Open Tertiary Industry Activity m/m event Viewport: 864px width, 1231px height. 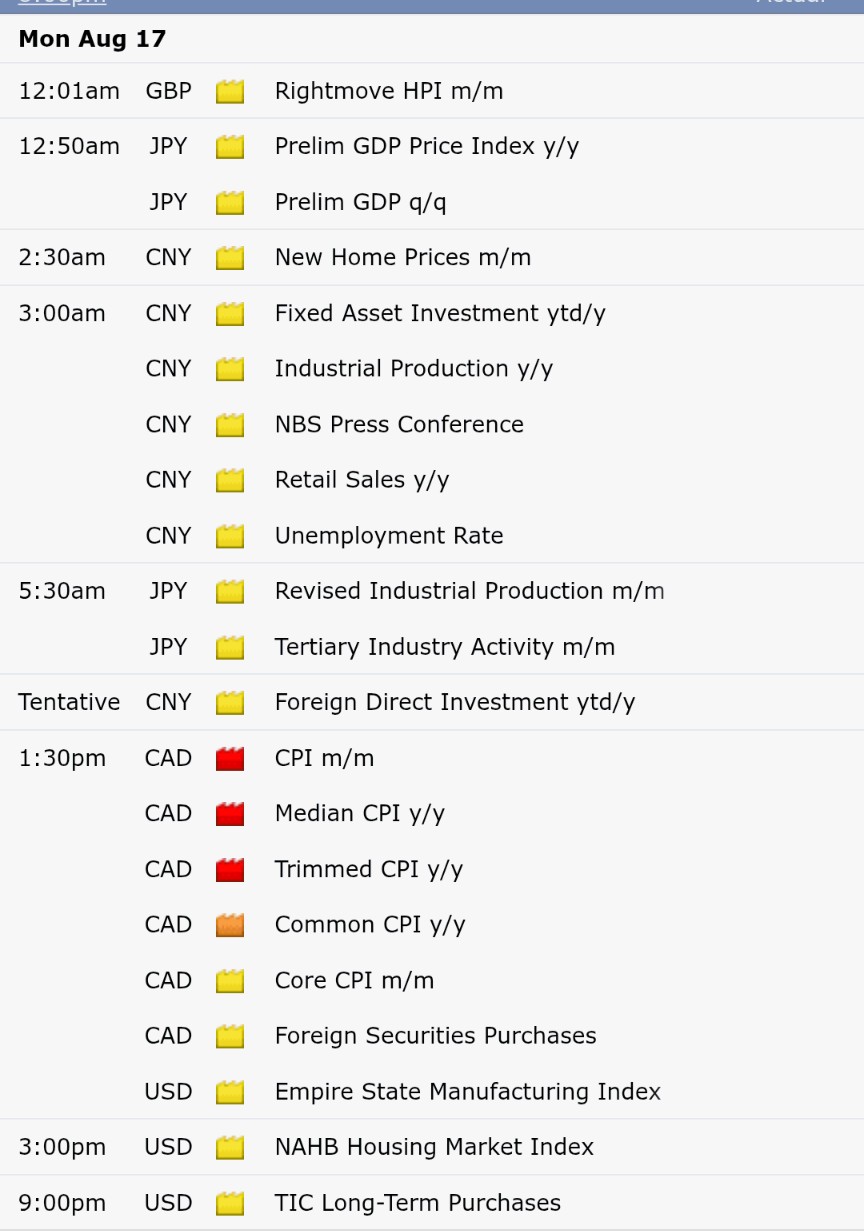(x=445, y=647)
